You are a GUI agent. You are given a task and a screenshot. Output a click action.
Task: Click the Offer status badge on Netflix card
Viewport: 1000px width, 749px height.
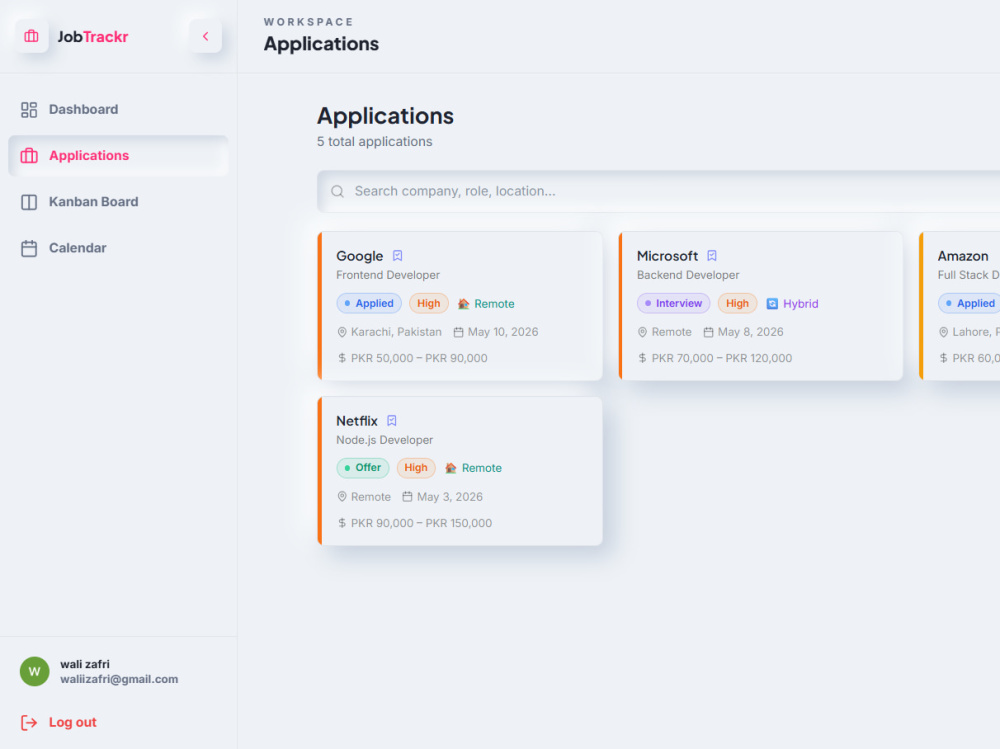click(x=363, y=468)
